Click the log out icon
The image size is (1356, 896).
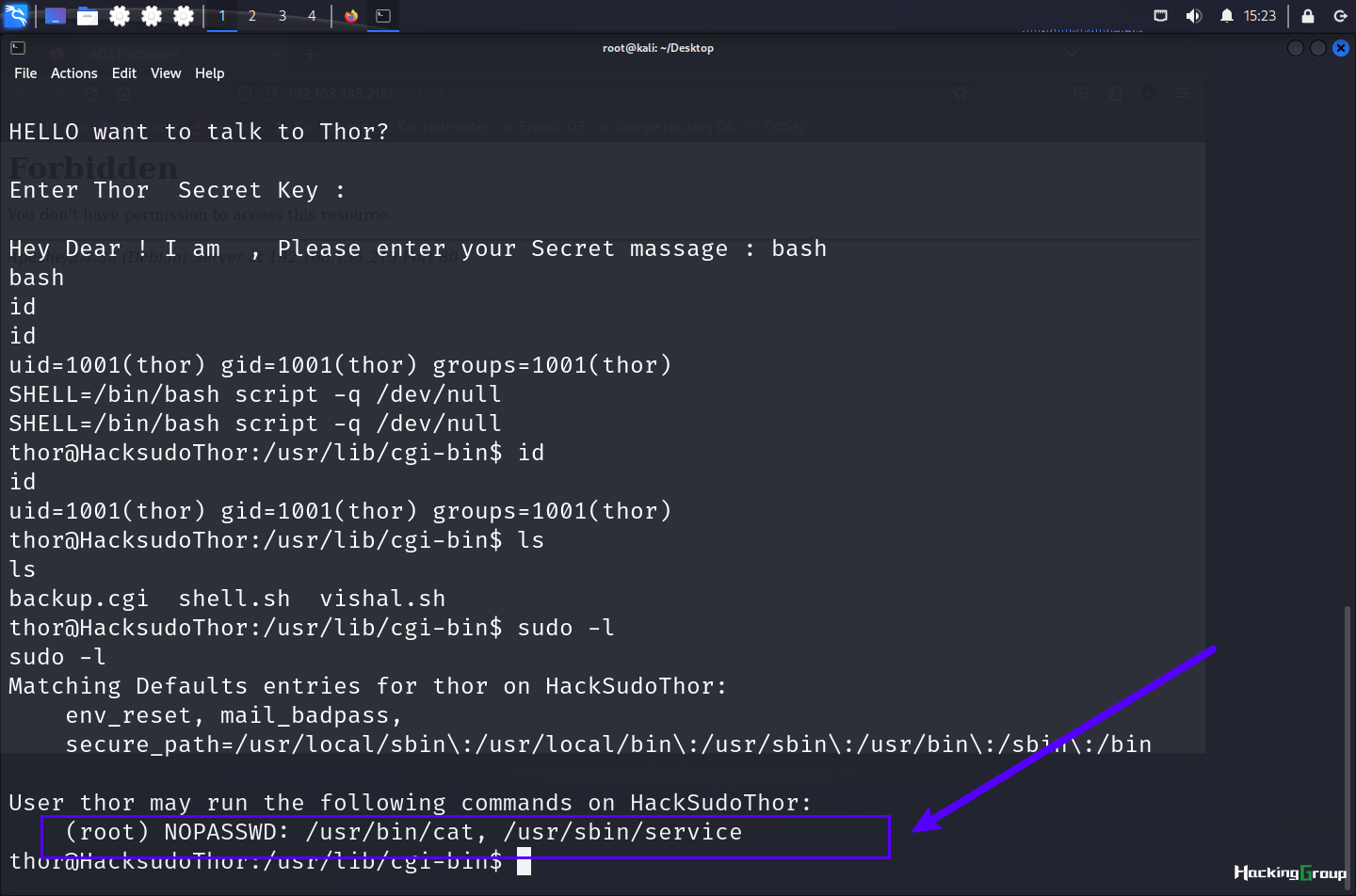point(1340,16)
